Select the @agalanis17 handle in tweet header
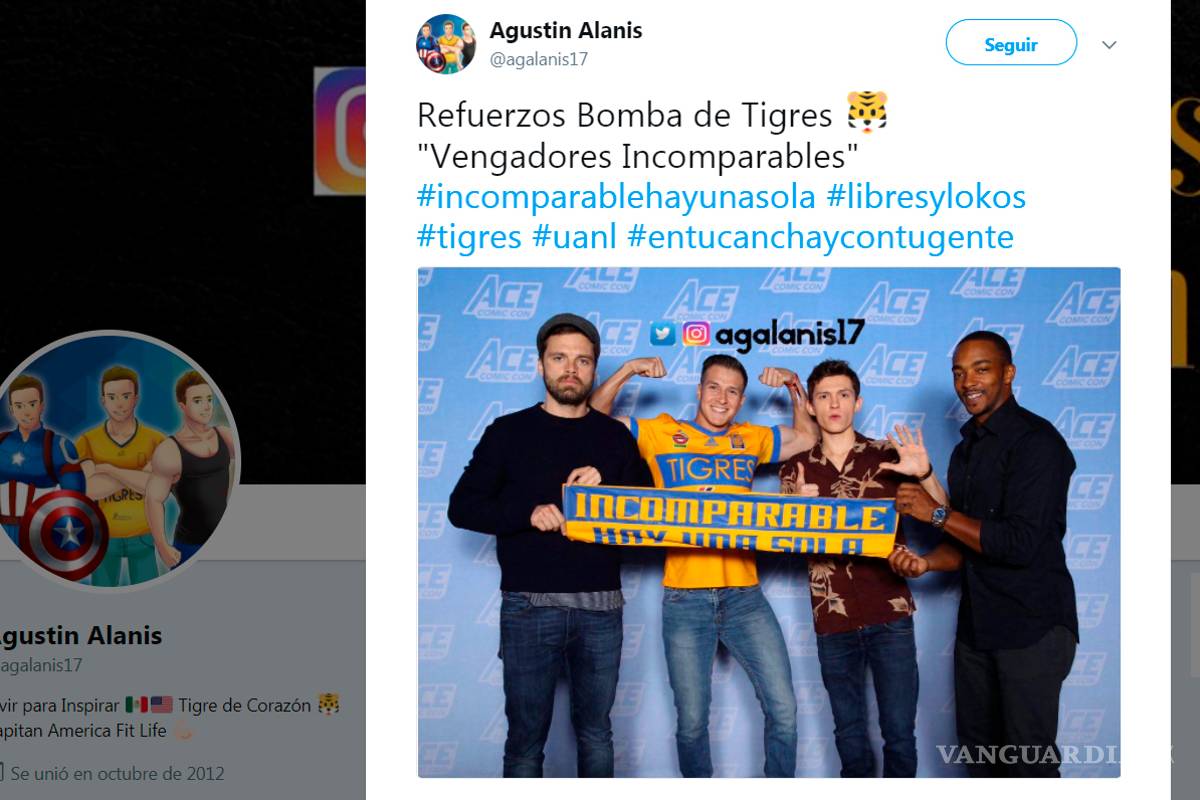This screenshot has width=1200, height=800. [538, 59]
